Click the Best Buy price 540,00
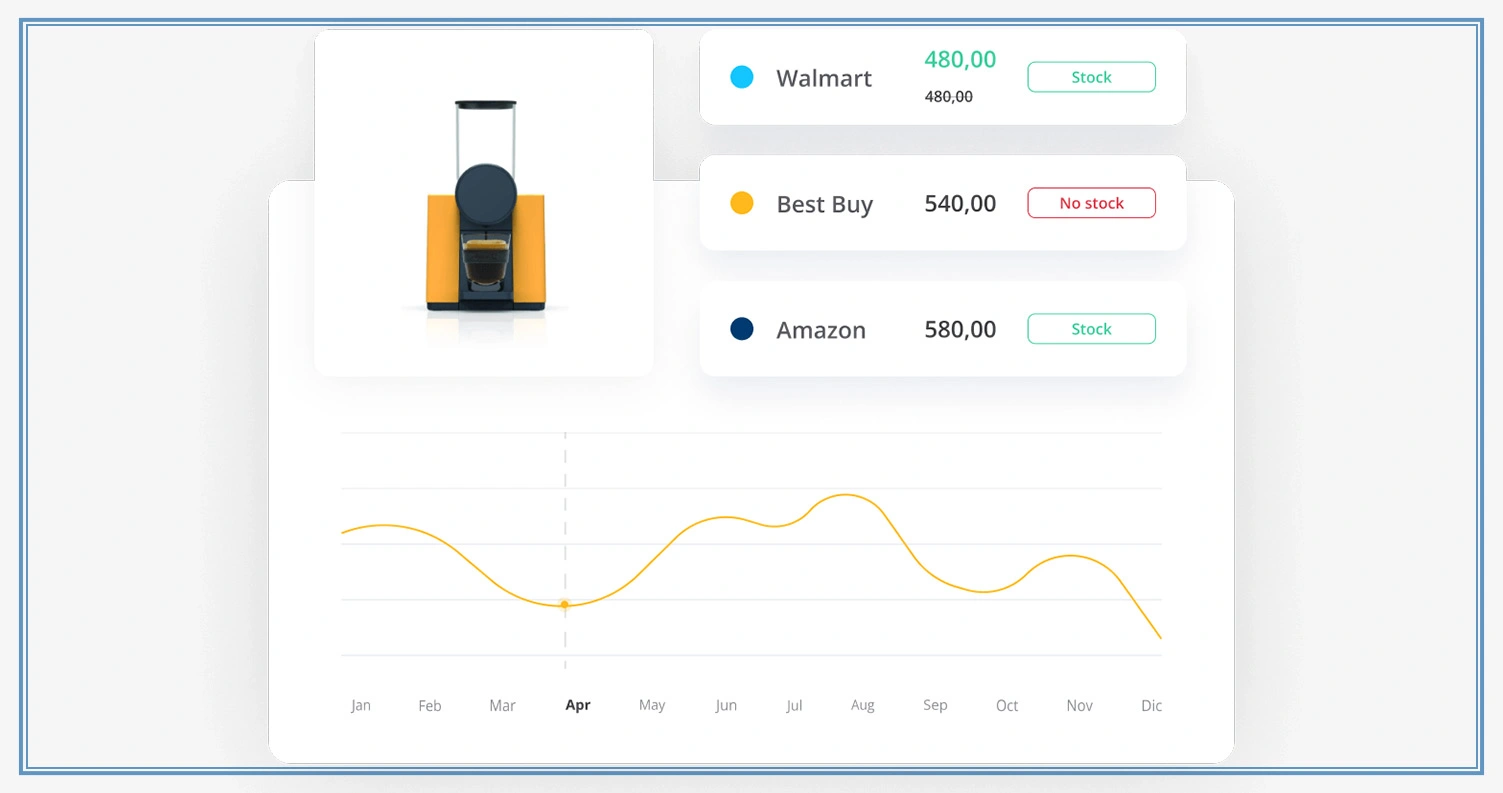The height and width of the screenshot is (793, 1503). click(959, 203)
